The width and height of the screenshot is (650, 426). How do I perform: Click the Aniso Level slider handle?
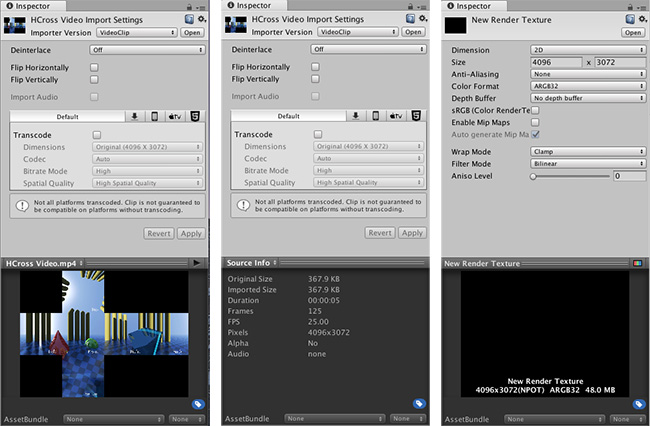point(534,176)
